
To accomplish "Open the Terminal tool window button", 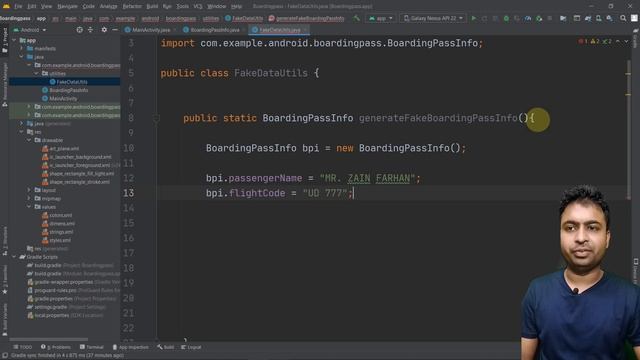I will [92, 347].
